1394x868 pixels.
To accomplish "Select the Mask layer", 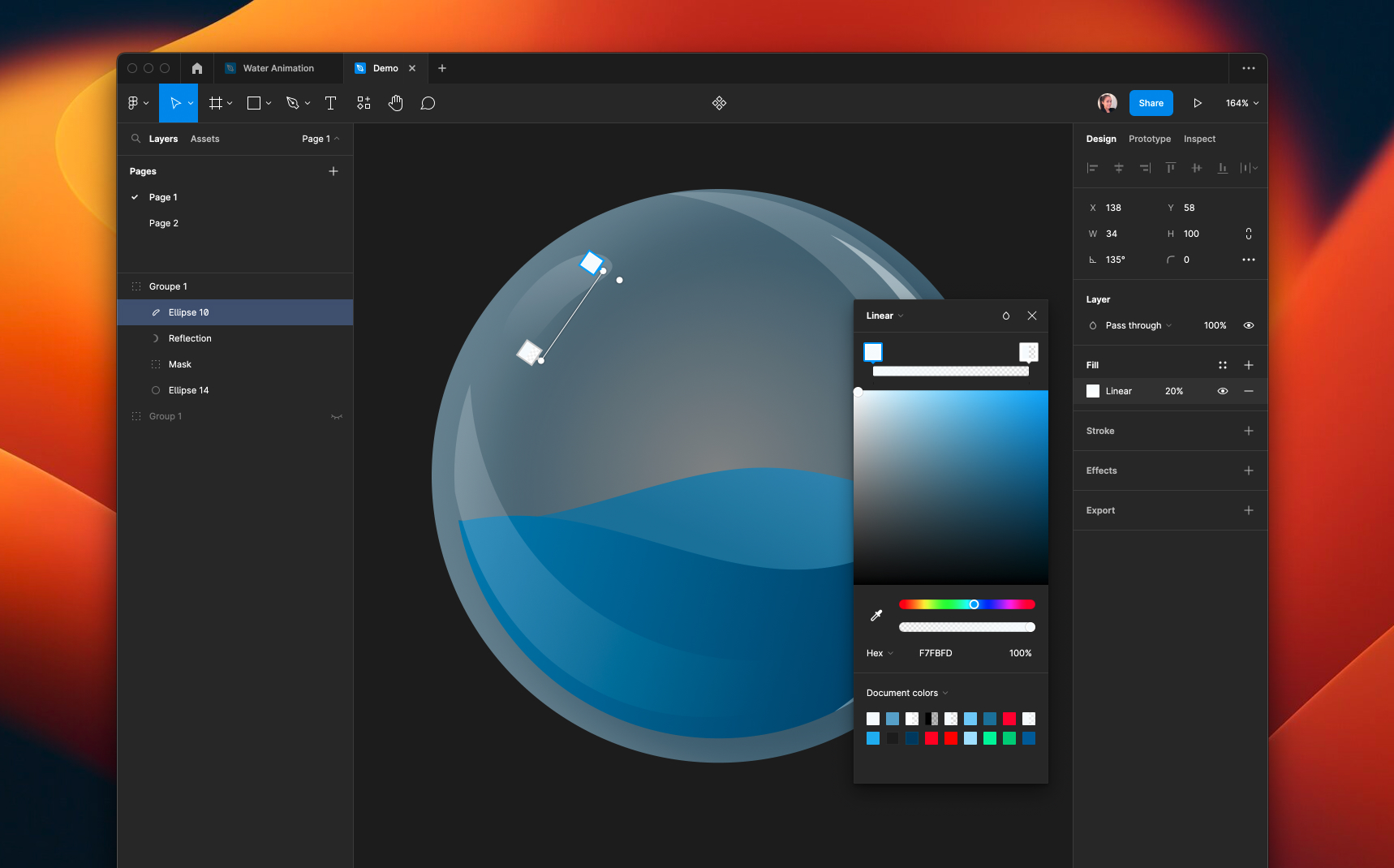I will coord(235,364).
